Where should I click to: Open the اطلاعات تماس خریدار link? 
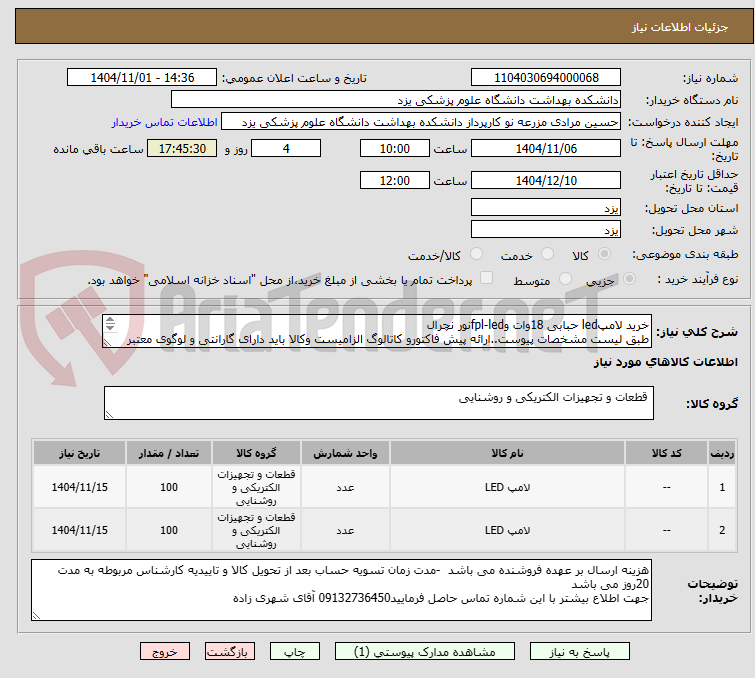point(165,122)
